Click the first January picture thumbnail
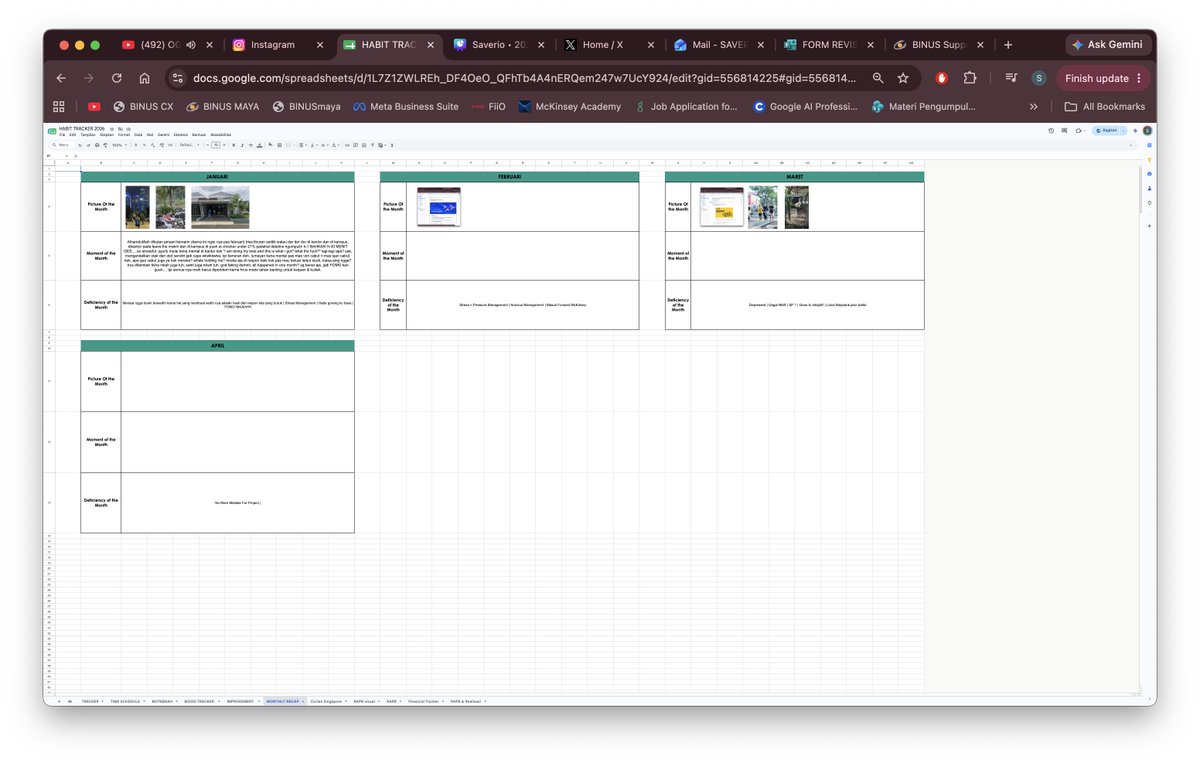Screen dimensions: 1200x763 [x=137, y=207]
